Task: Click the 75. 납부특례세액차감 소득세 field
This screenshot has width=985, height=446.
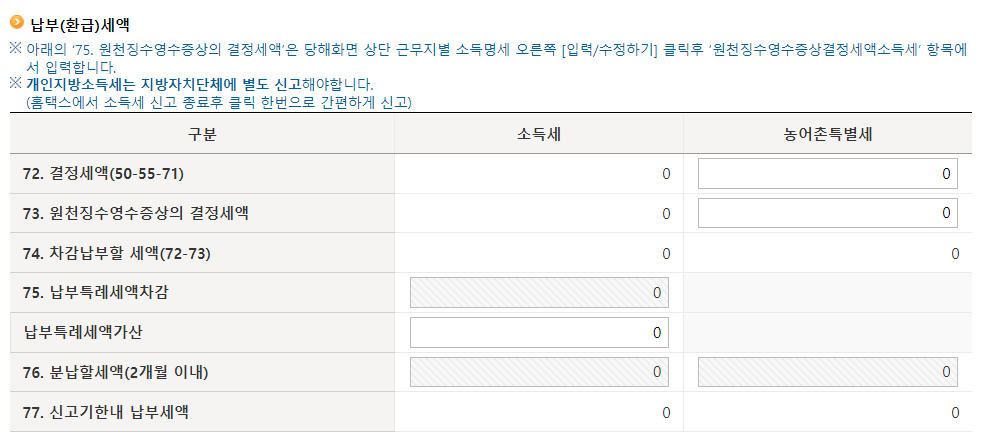Action: (x=539, y=293)
